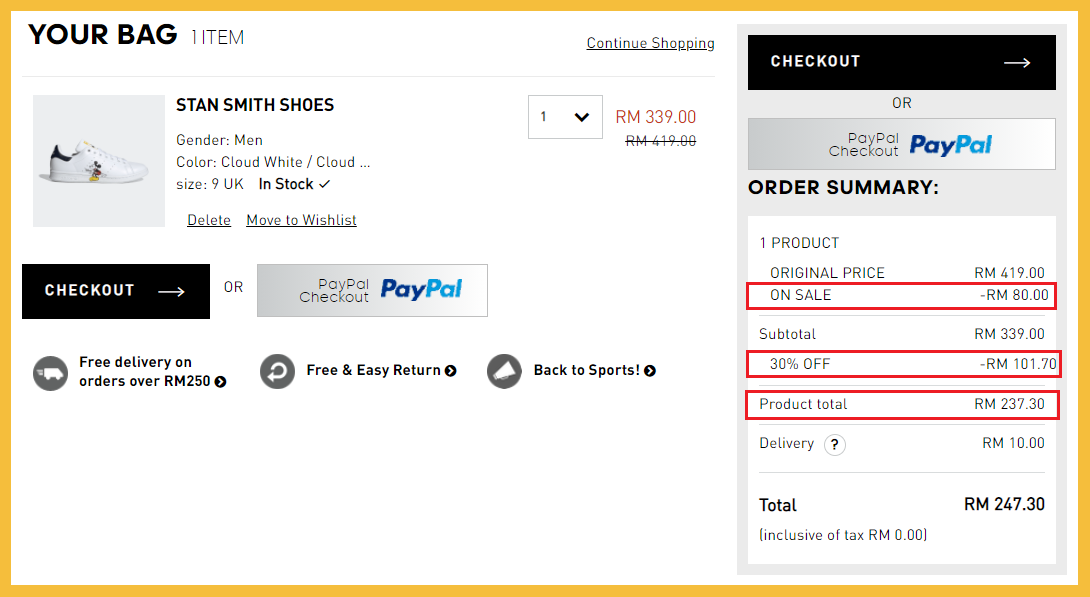This screenshot has width=1090, height=597.
Task: Open the quantity dropdown showing 1
Action: (565, 117)
